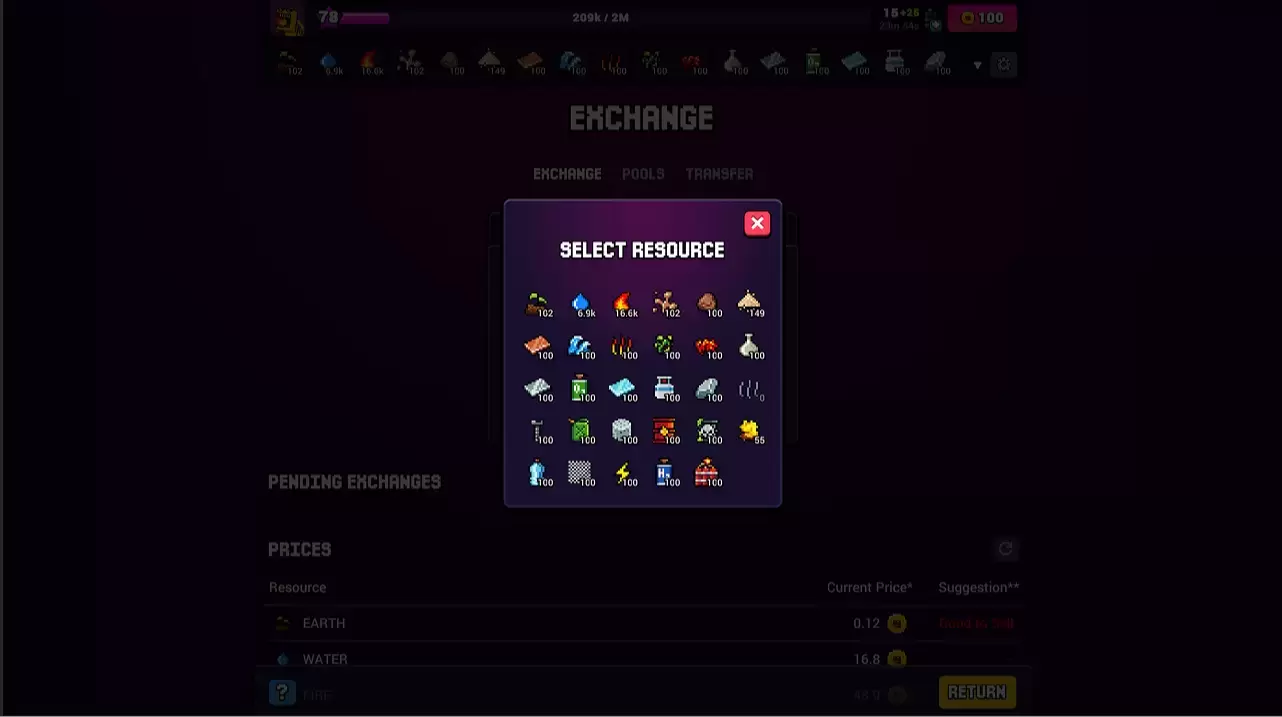Select the red brick wall resource

coord(666,431)
